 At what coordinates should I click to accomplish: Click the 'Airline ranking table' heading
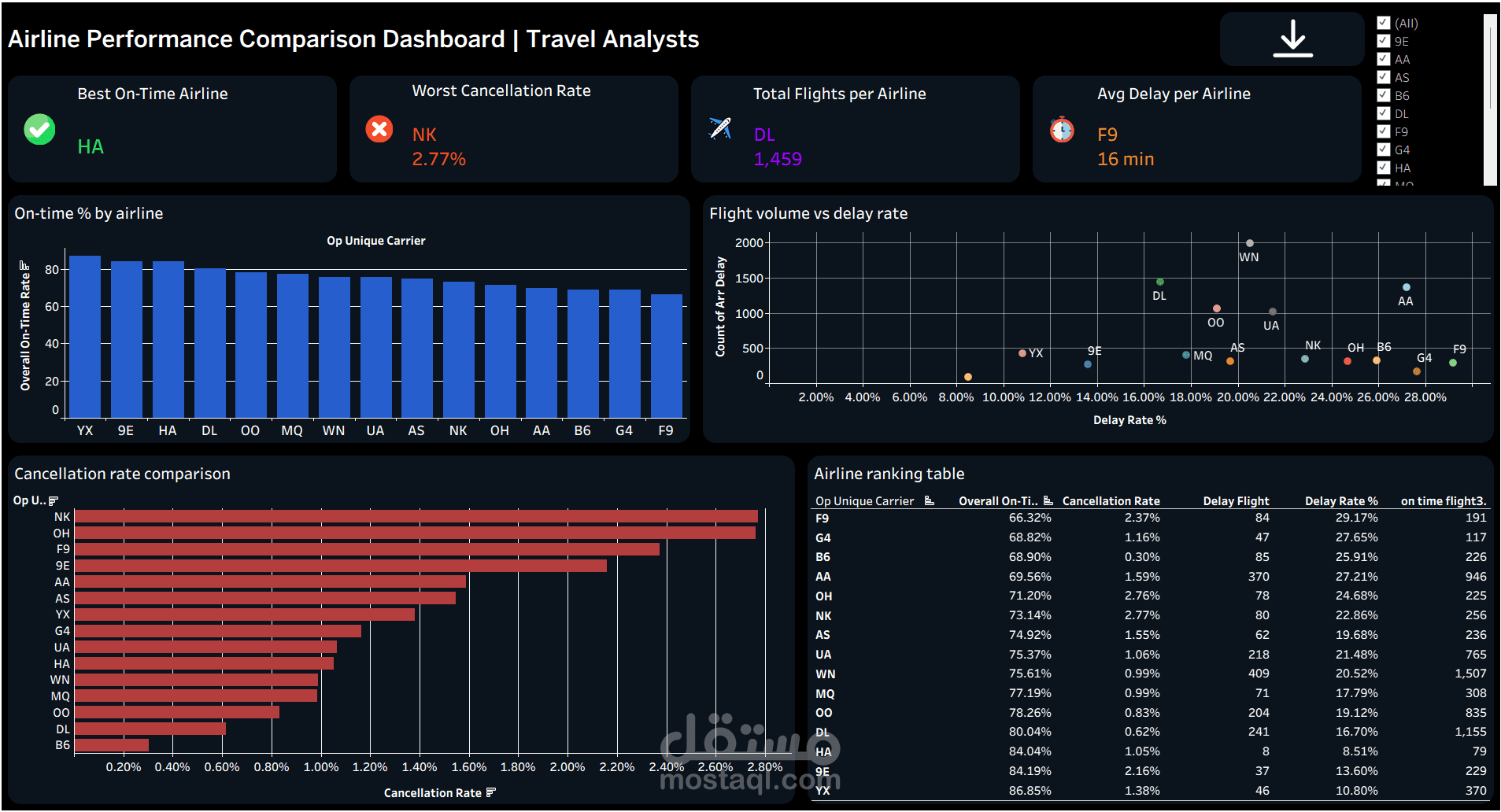[889, 474]
